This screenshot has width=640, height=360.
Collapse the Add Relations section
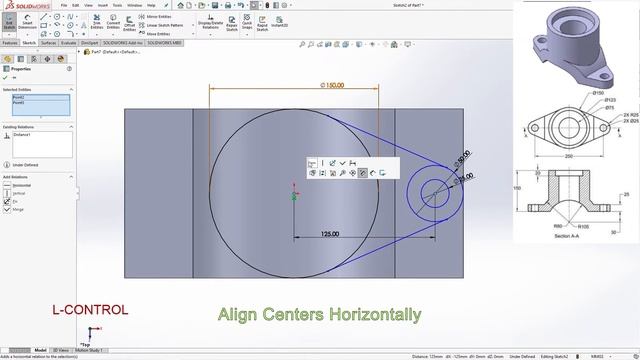pos(71,177)
